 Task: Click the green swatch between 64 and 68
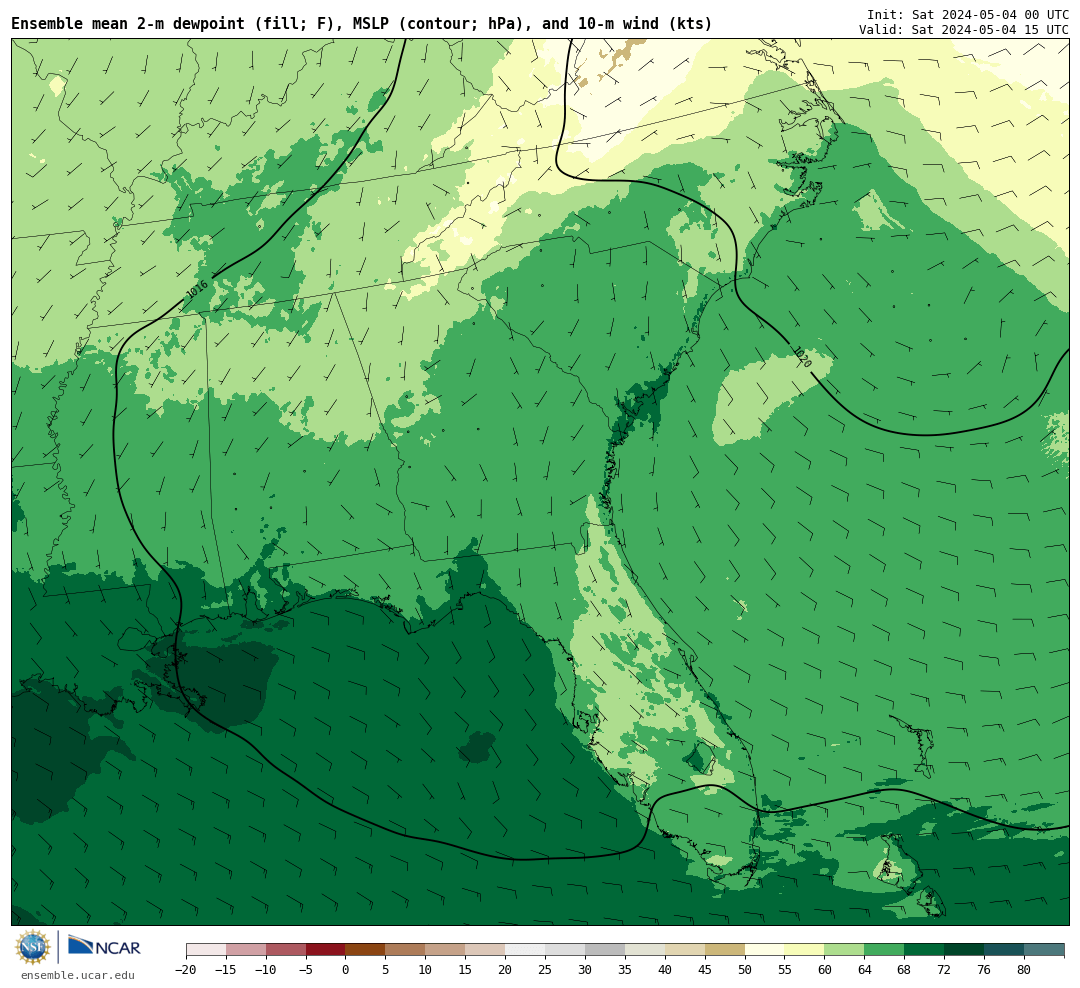pos(885,950)
